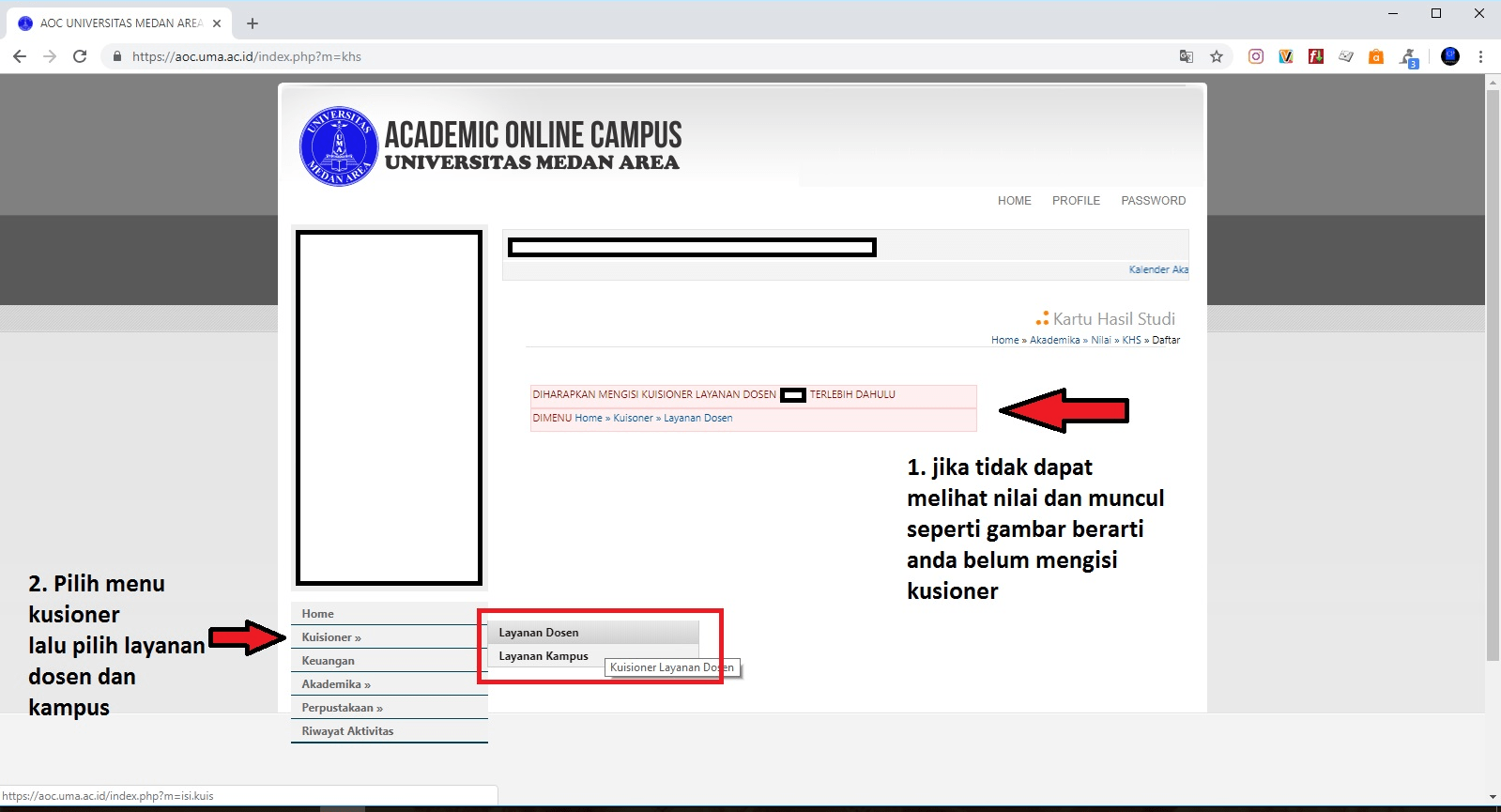The width and height of the screenshot is (1501, 812).
Task: Open Home in the sidebar menu
Action: (x=390, y=614)
